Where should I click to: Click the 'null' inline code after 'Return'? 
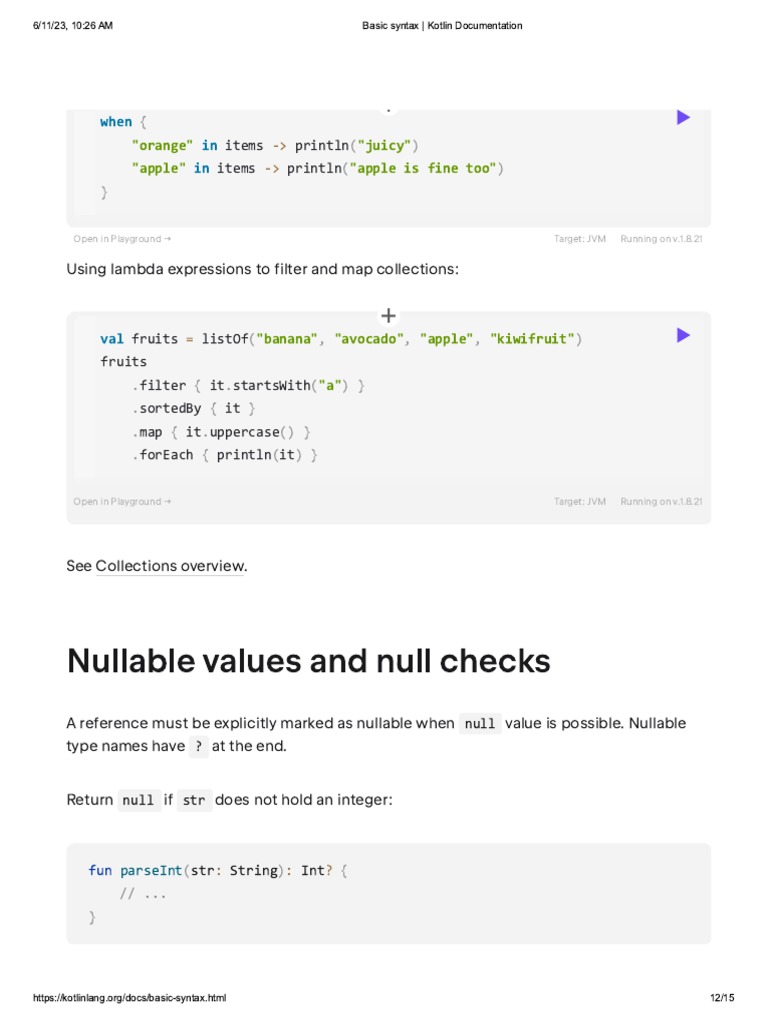click(138, 801)
